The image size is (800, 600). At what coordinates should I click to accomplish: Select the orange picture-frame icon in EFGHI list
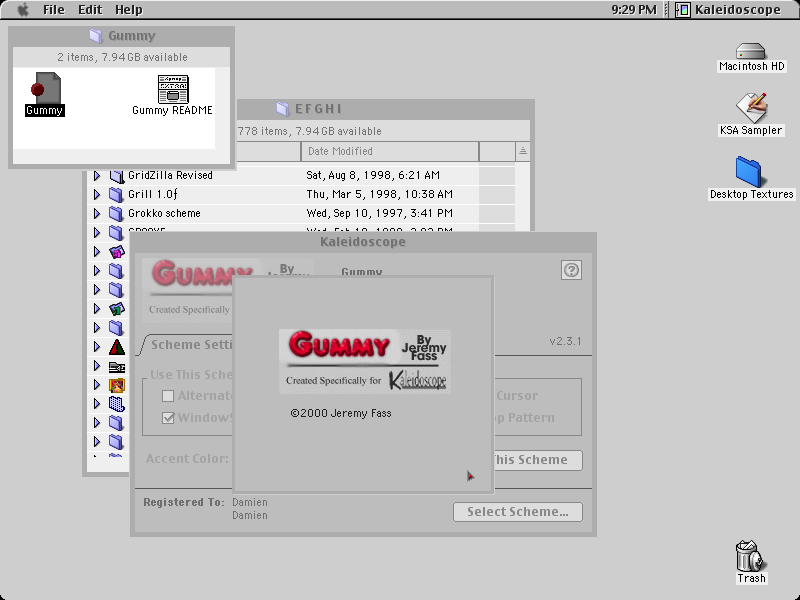117,385
